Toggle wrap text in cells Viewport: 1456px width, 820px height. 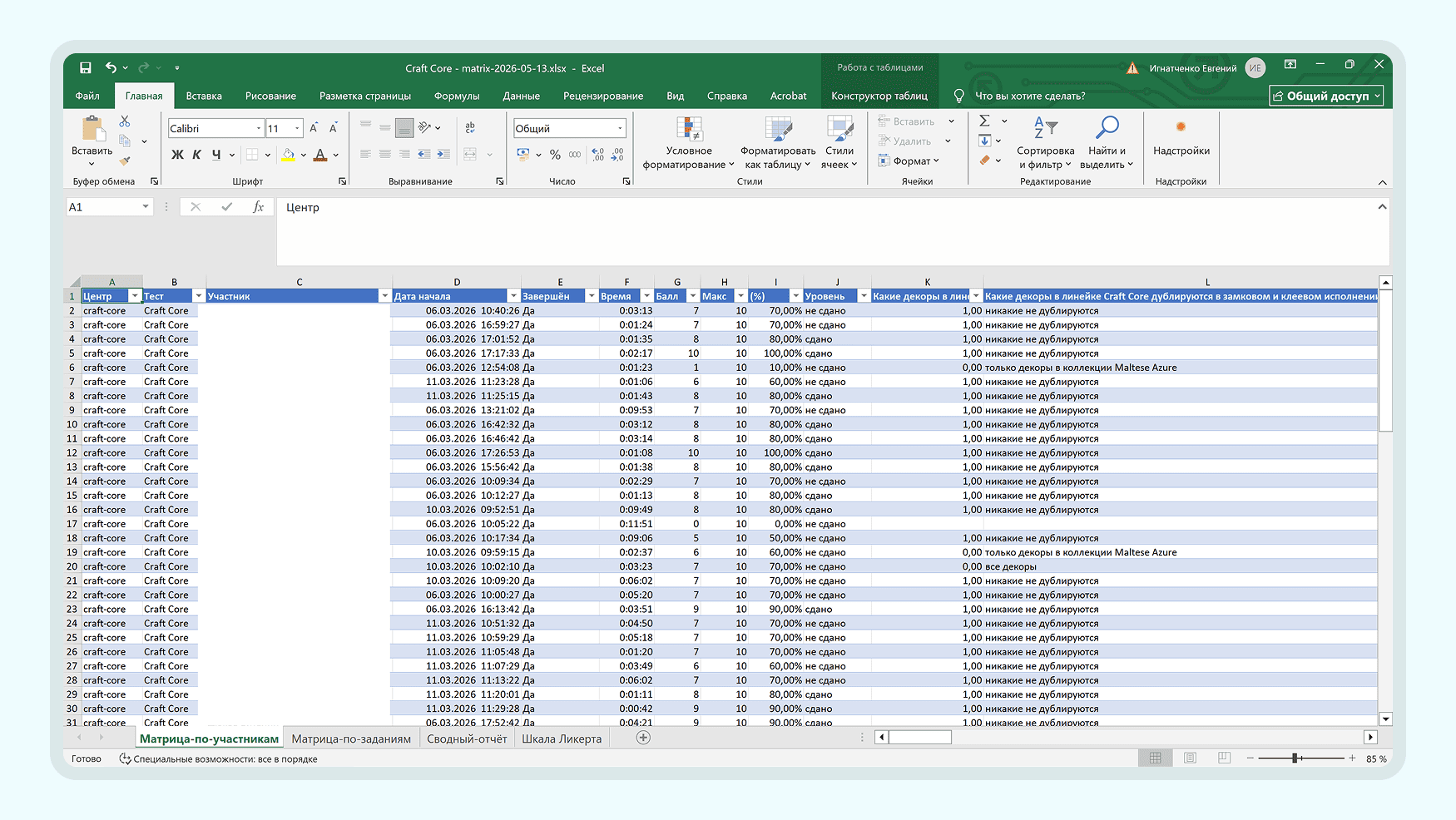[470, 127]
